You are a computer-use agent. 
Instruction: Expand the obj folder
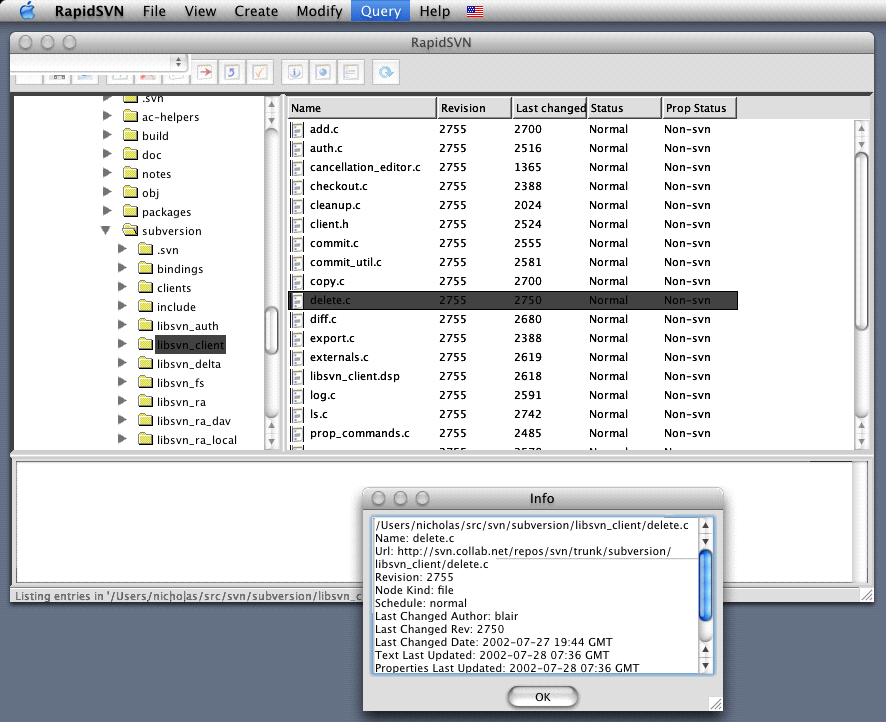pyautogui.click(x=107, y=192)
